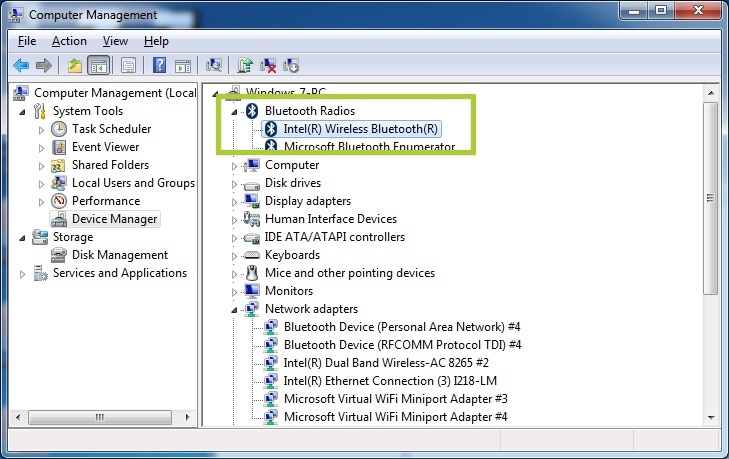Toggle Show/Hide Action Pane toolbar icon
The image size is (729, 459).
tap(183, 66)
